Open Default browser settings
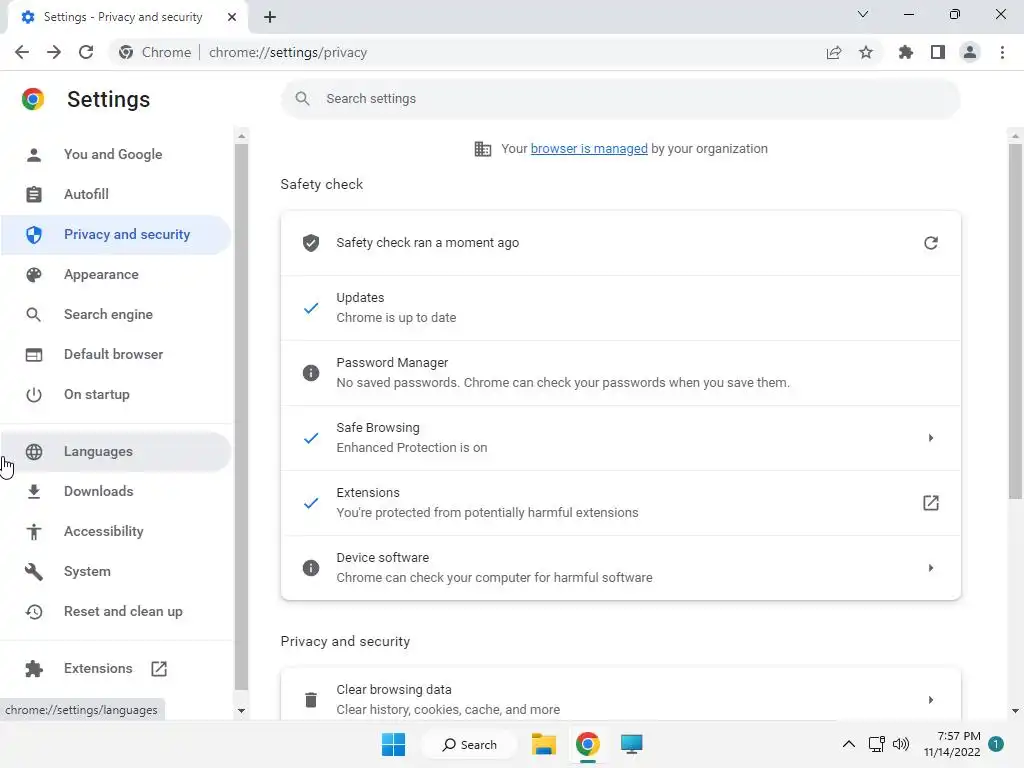 tap(116, 355)
